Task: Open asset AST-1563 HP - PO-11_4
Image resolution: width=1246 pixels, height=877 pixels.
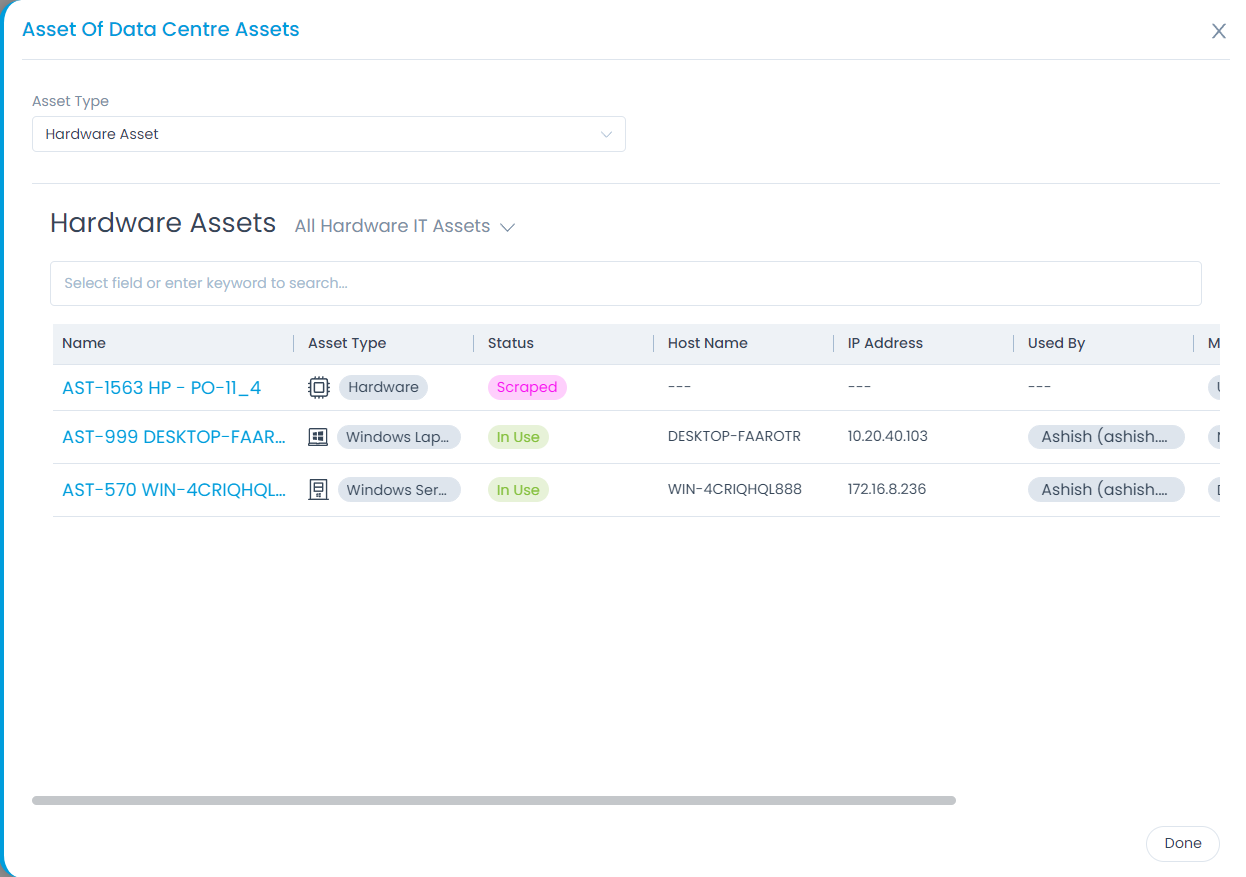Action: [160, 387]
